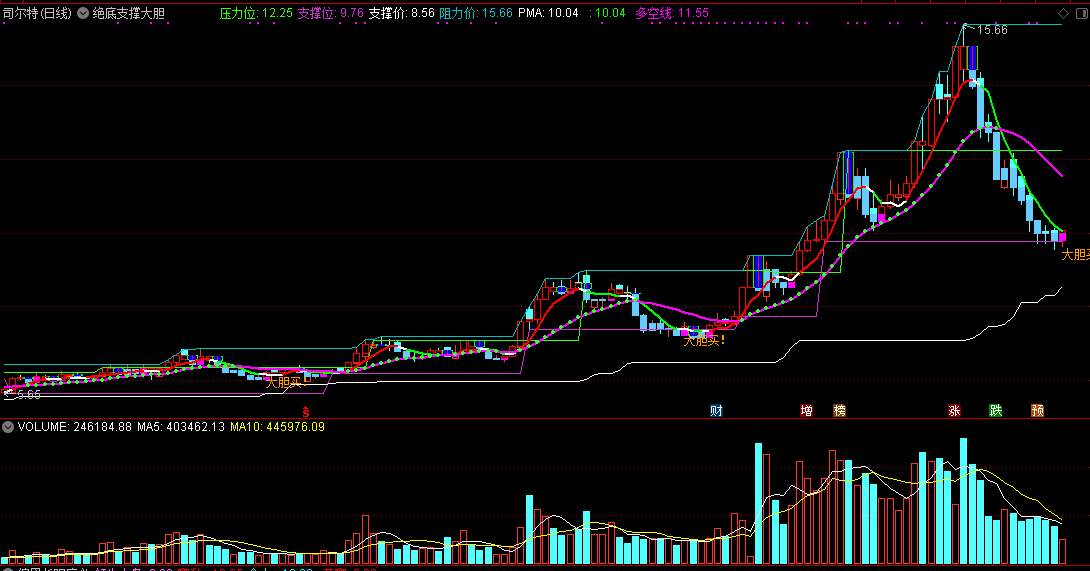1090x571 pixels.
Task: Select the 阻力价: 15.66 readout
Action: (476, 13)
